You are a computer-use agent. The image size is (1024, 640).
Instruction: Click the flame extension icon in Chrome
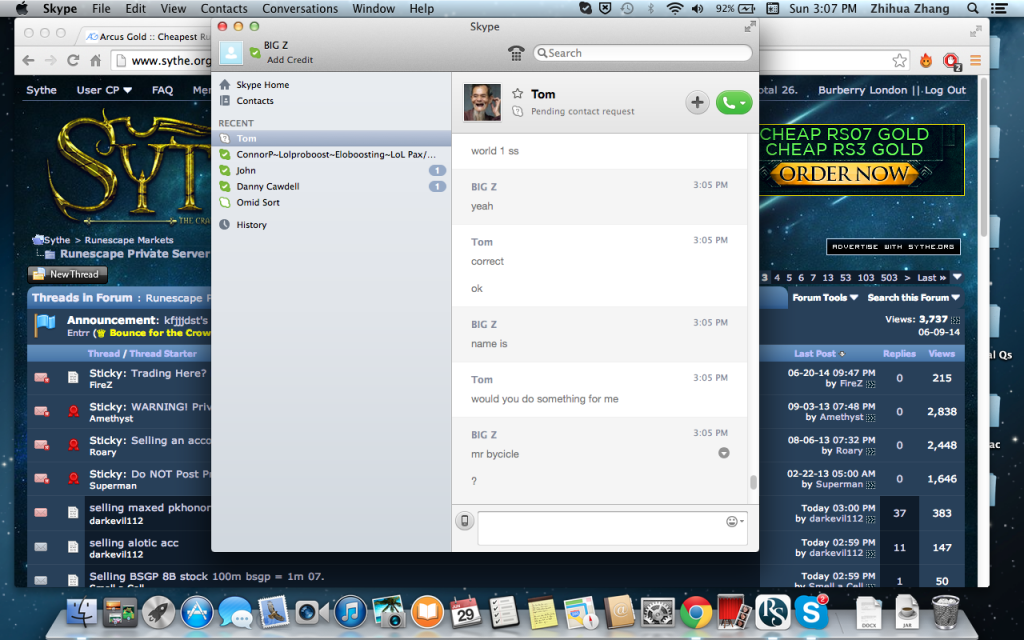[926, 61]
